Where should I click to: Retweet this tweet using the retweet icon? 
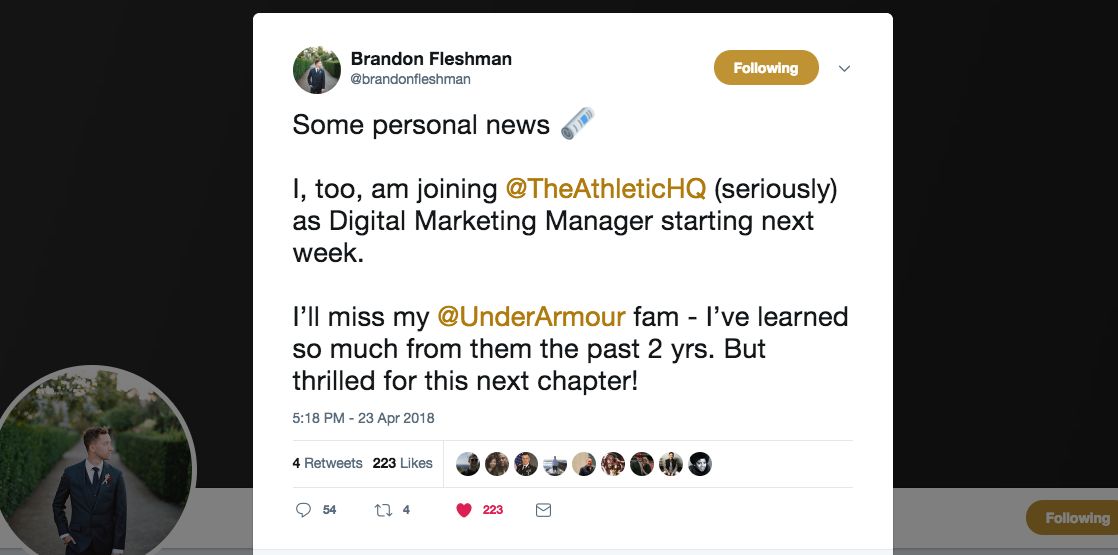380,510
